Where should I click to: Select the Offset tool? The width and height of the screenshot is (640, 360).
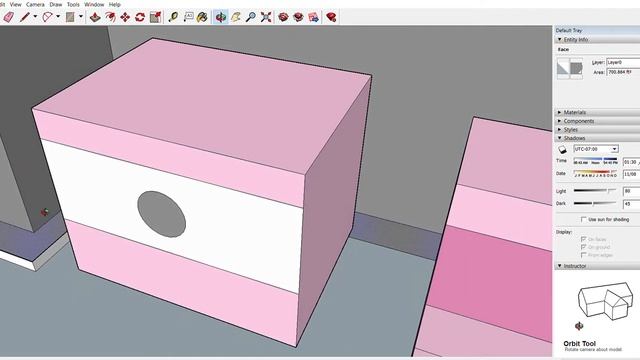110,17
